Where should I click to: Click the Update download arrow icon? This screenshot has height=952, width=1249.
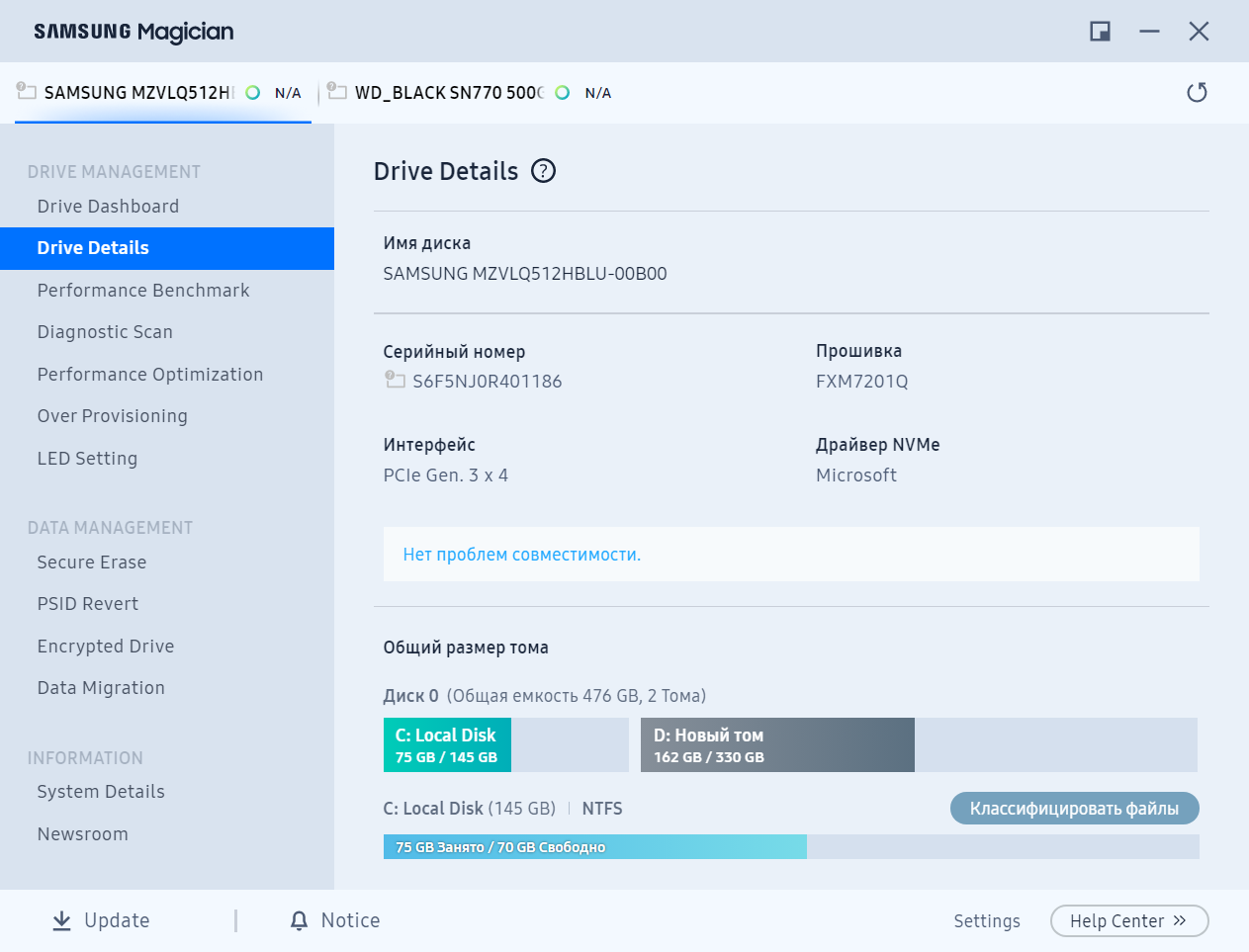pos(61,920)
